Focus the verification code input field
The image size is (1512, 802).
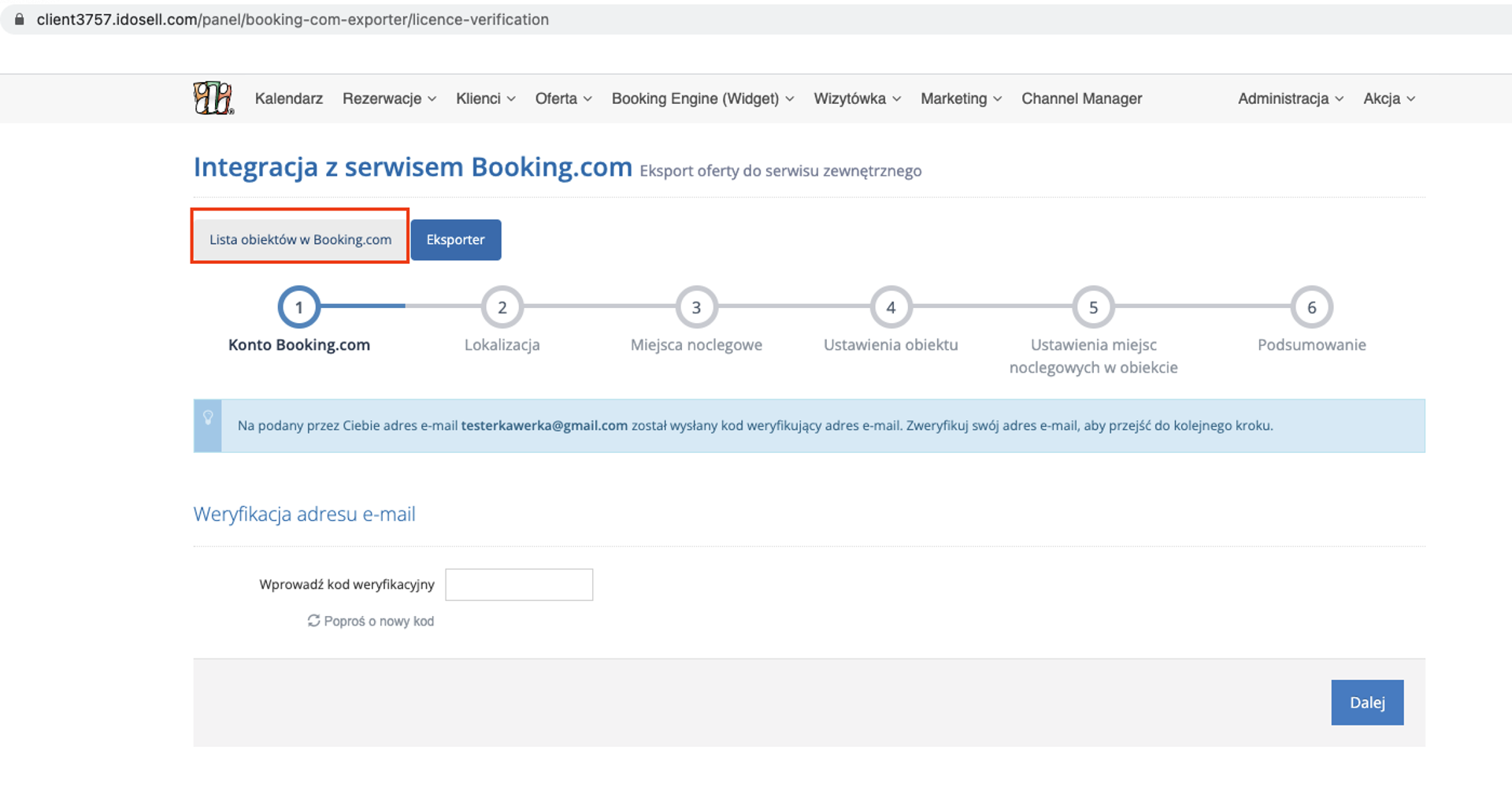(519, 585)
